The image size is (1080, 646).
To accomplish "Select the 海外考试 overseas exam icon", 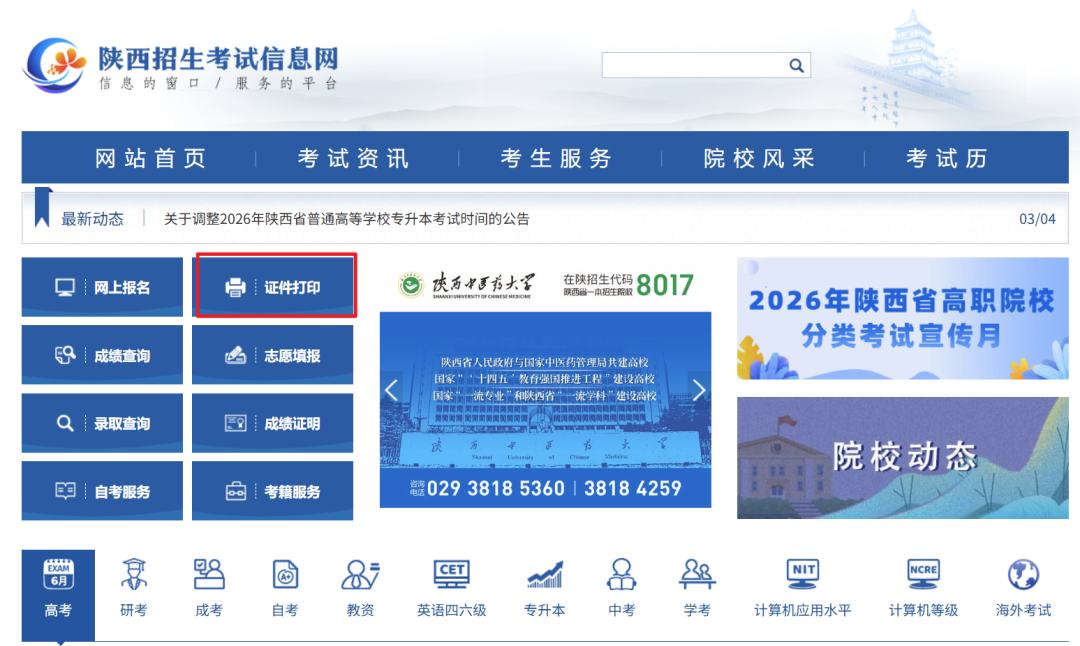I will click(1022, 585).
